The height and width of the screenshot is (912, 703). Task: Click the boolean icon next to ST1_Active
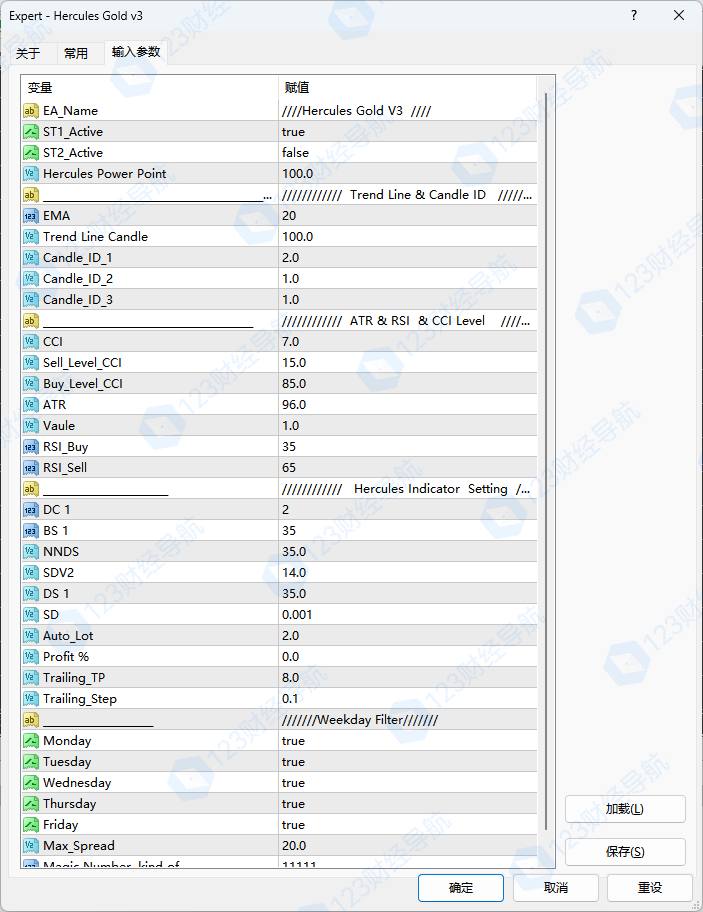(31, 131)
